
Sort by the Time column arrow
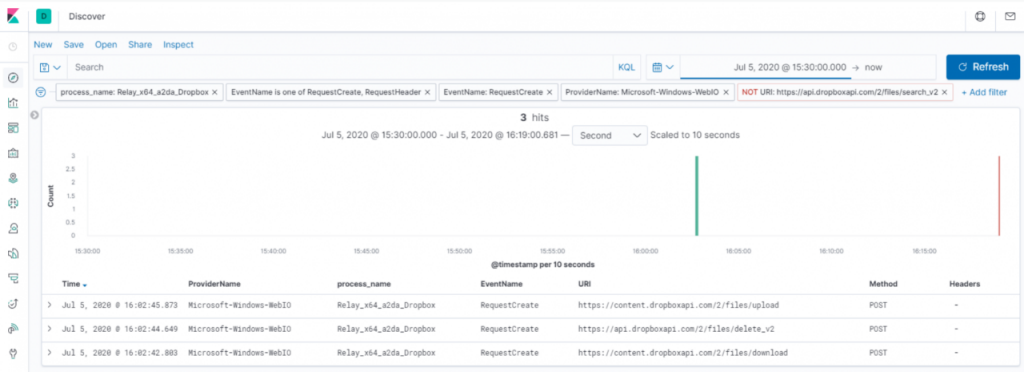85,285
